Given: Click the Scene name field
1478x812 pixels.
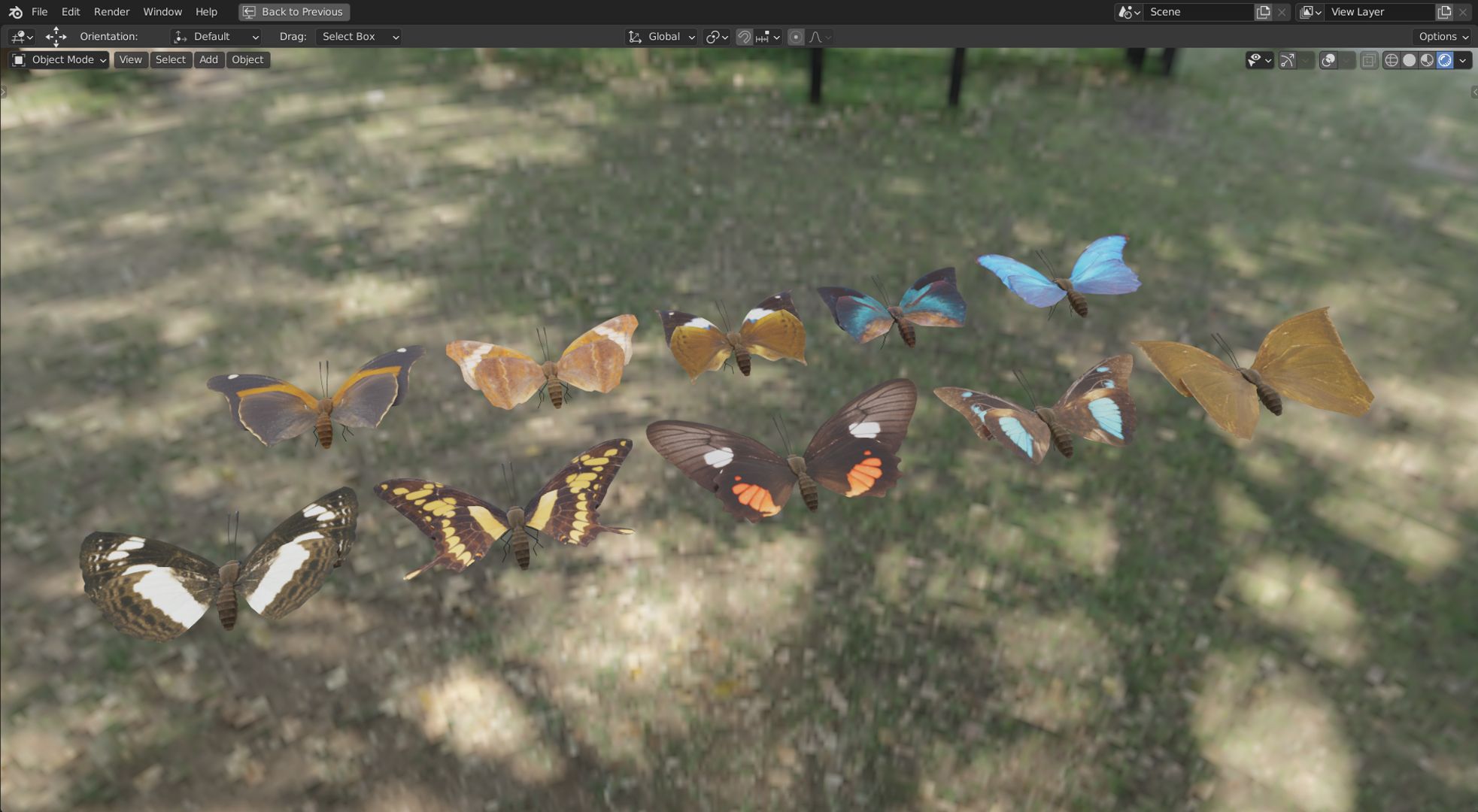Looking at the screenshot, I should [x=1197, y=12].
